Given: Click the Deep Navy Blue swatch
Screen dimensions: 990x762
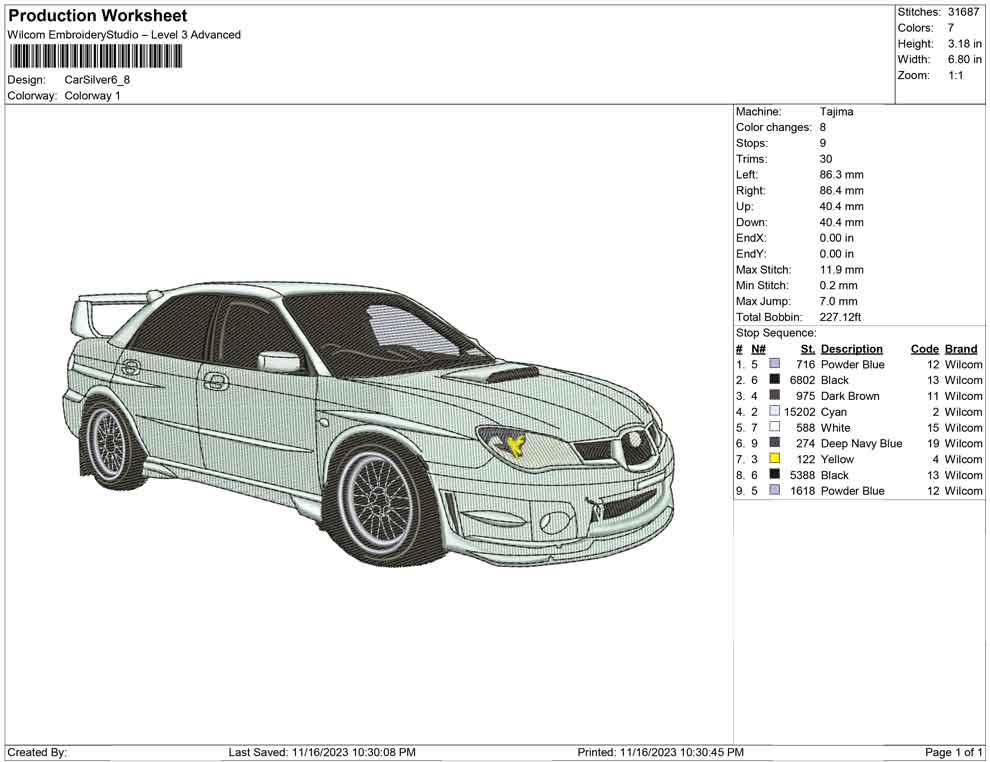Looking at the screenshot, I should pos(774,443).
